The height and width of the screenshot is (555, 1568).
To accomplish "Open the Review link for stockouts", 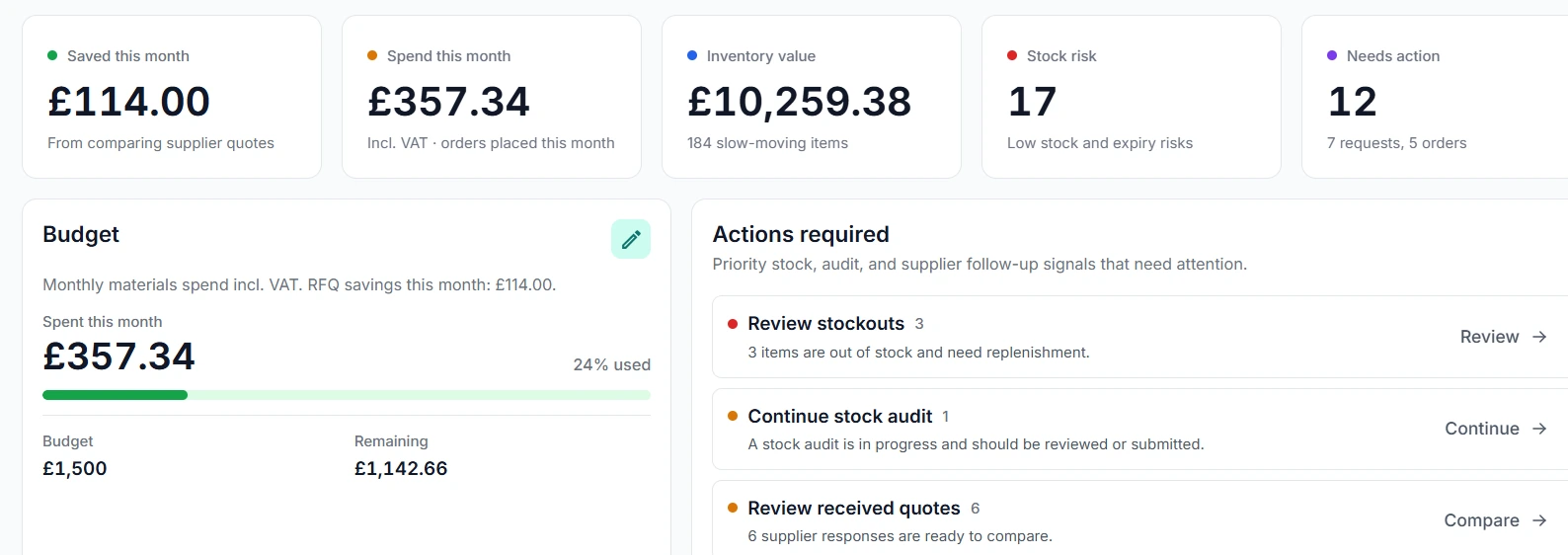I will [1503, 337].
